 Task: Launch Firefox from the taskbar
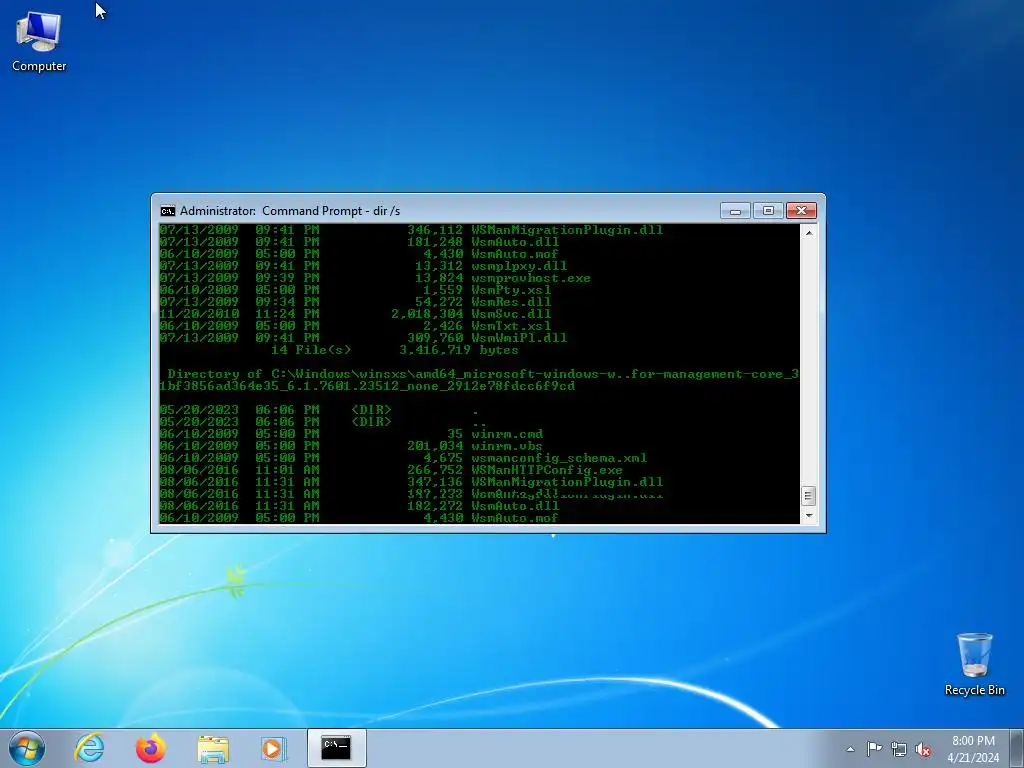click(150, 748)
